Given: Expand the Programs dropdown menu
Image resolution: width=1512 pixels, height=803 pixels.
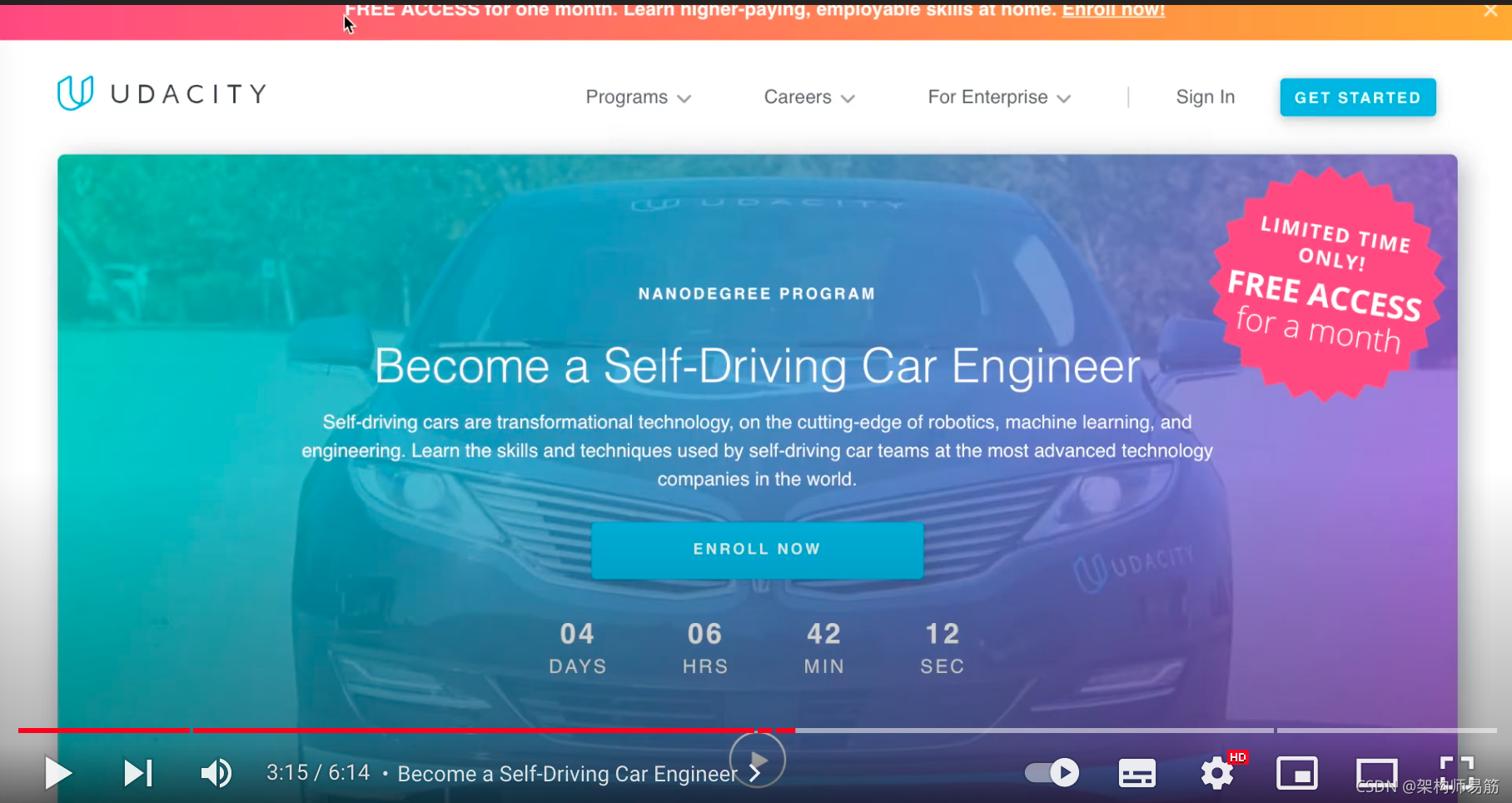Looking at the screenshot, I should 639,97.
